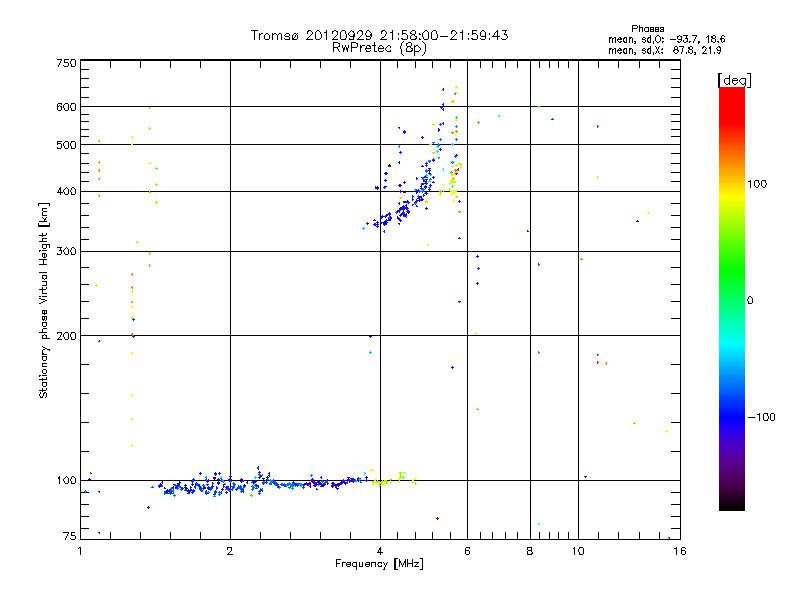
Task: Click the x-axis label "1"
Action: tap(80, 551)
